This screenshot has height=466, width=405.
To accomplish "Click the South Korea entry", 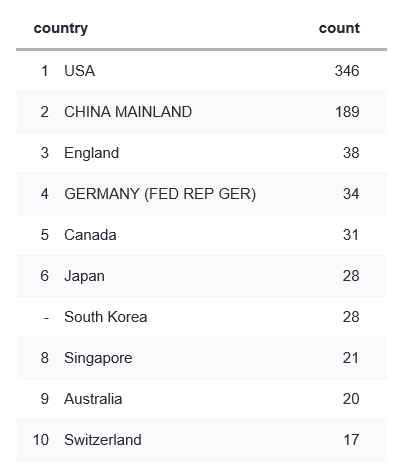I will click(x=106, y=317).
